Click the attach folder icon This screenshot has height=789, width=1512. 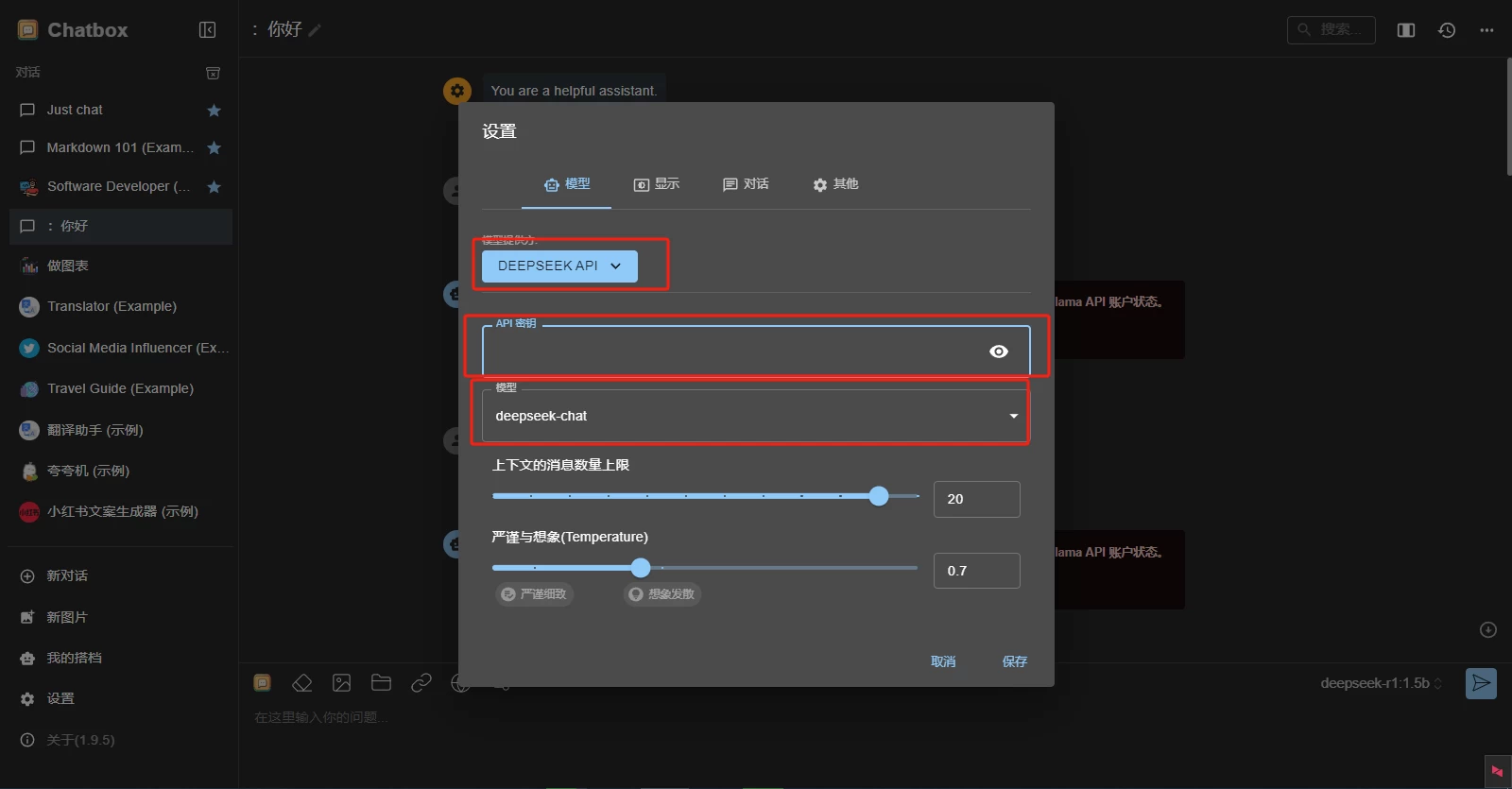[x=382, y=682]
